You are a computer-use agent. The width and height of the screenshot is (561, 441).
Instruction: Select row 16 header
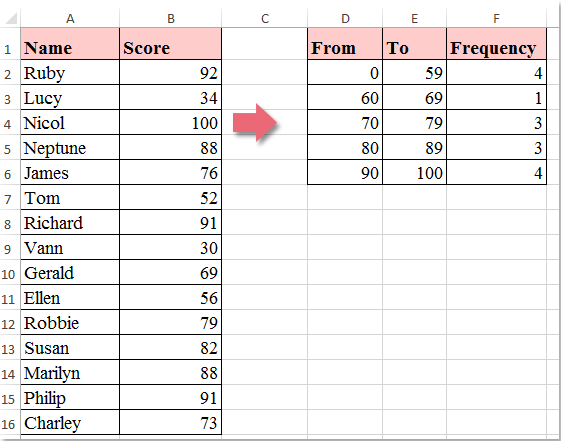(x=10, y=423)
